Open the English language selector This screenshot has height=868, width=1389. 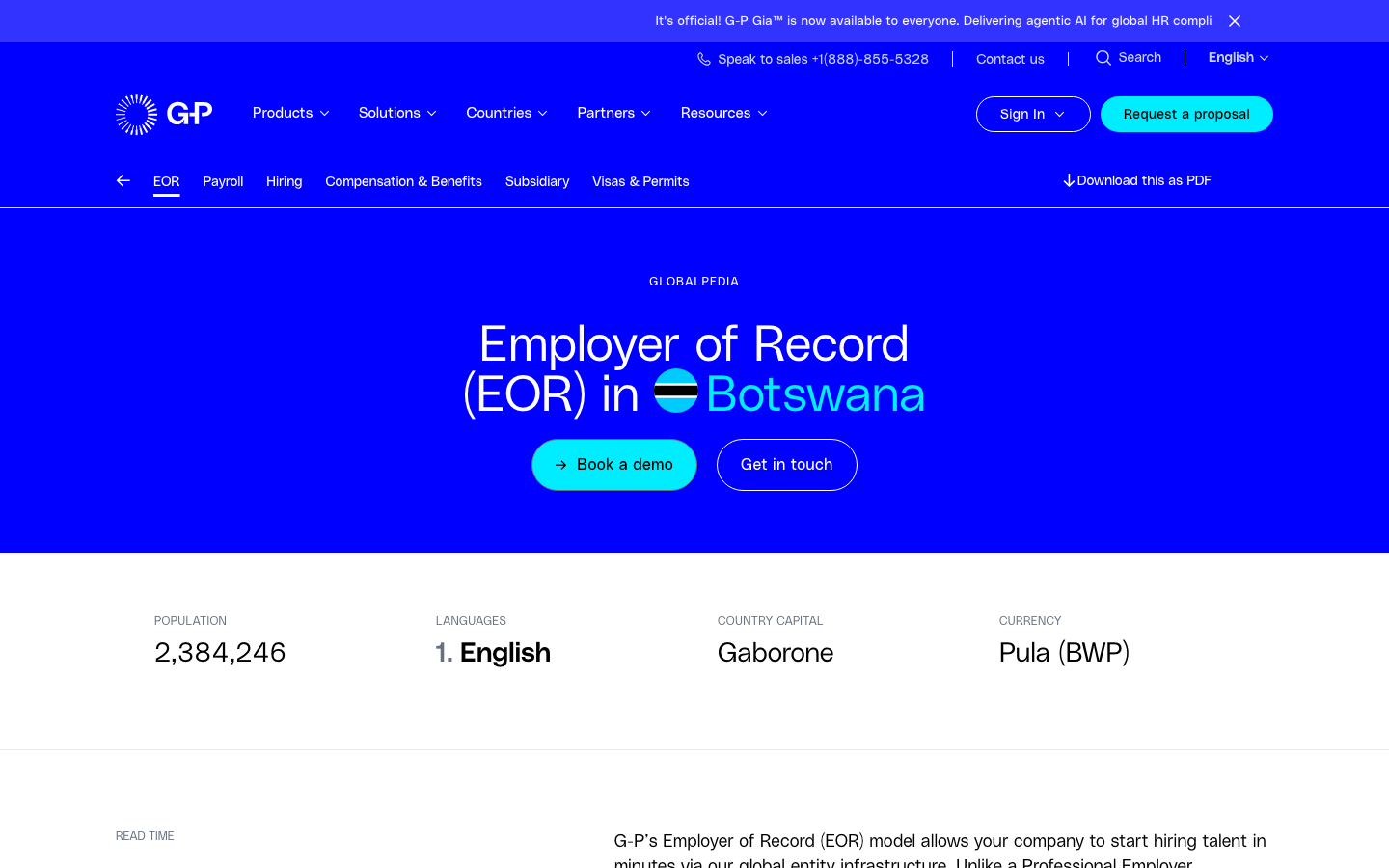tap(1239, 58)
